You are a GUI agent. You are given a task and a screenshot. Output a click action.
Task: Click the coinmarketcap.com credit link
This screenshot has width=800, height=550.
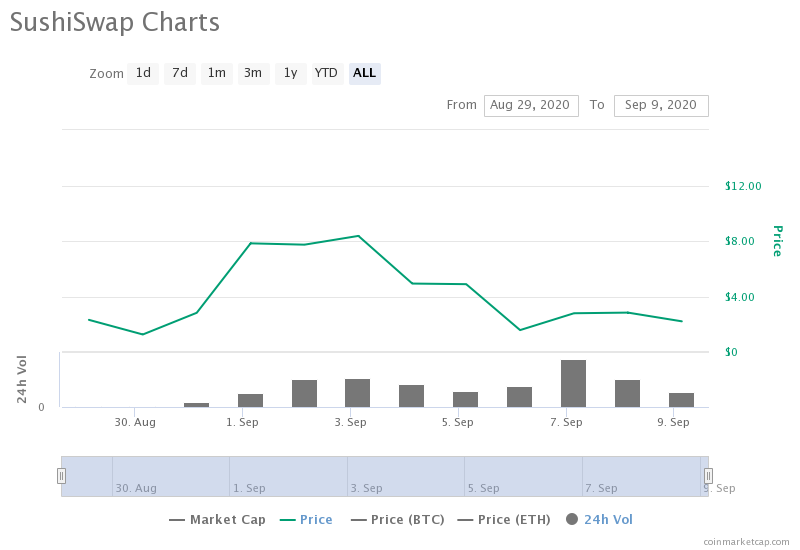(746, 542)
